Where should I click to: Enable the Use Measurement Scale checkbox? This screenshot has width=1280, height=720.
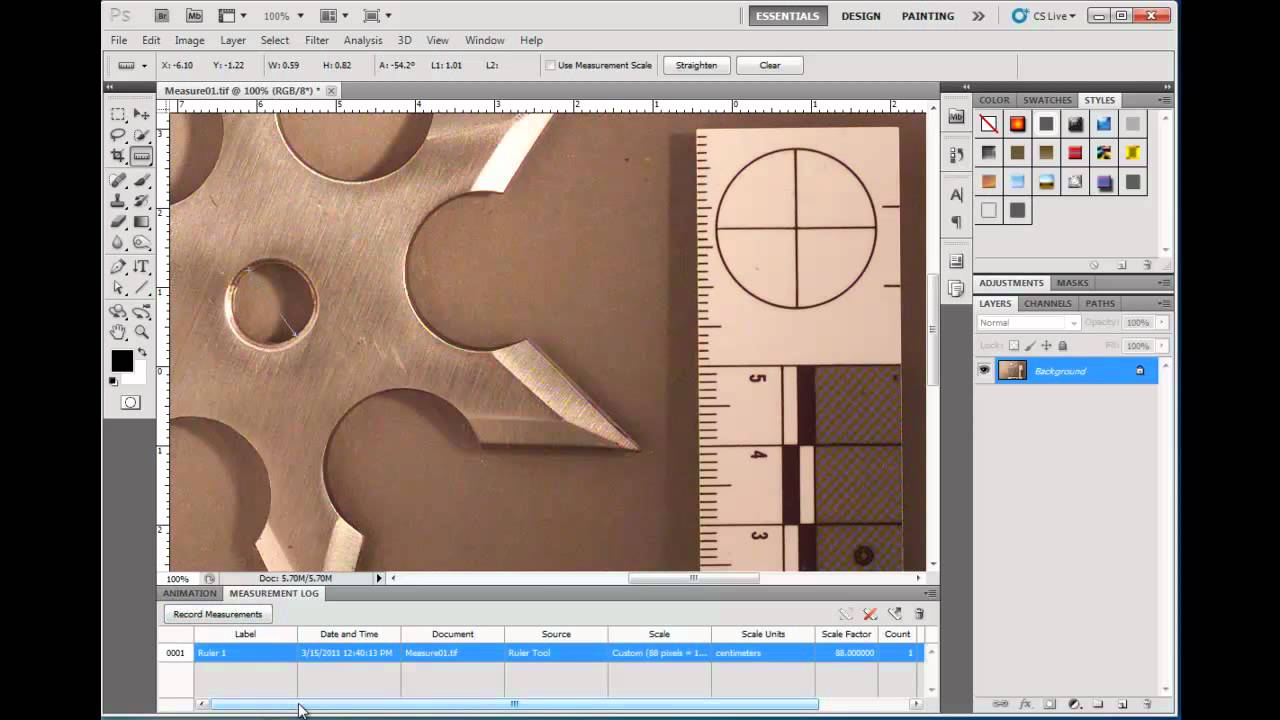tap(550, 65)
